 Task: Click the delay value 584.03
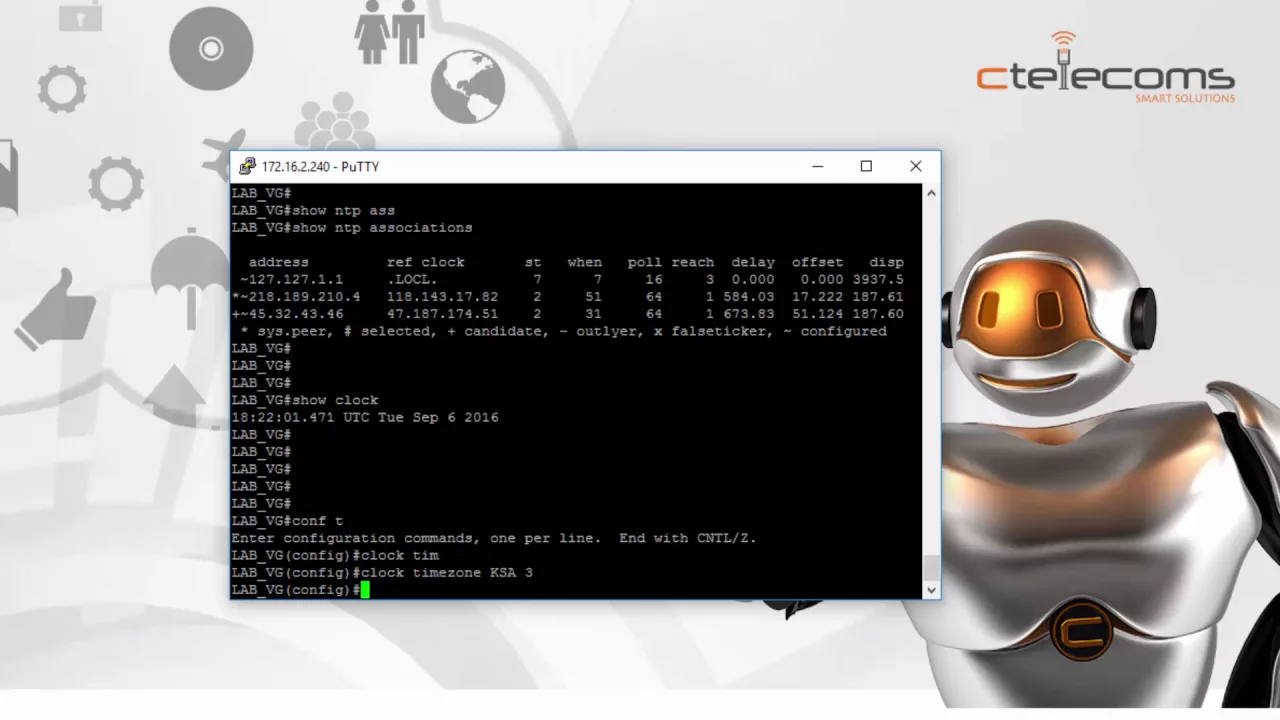coord(748,297)
